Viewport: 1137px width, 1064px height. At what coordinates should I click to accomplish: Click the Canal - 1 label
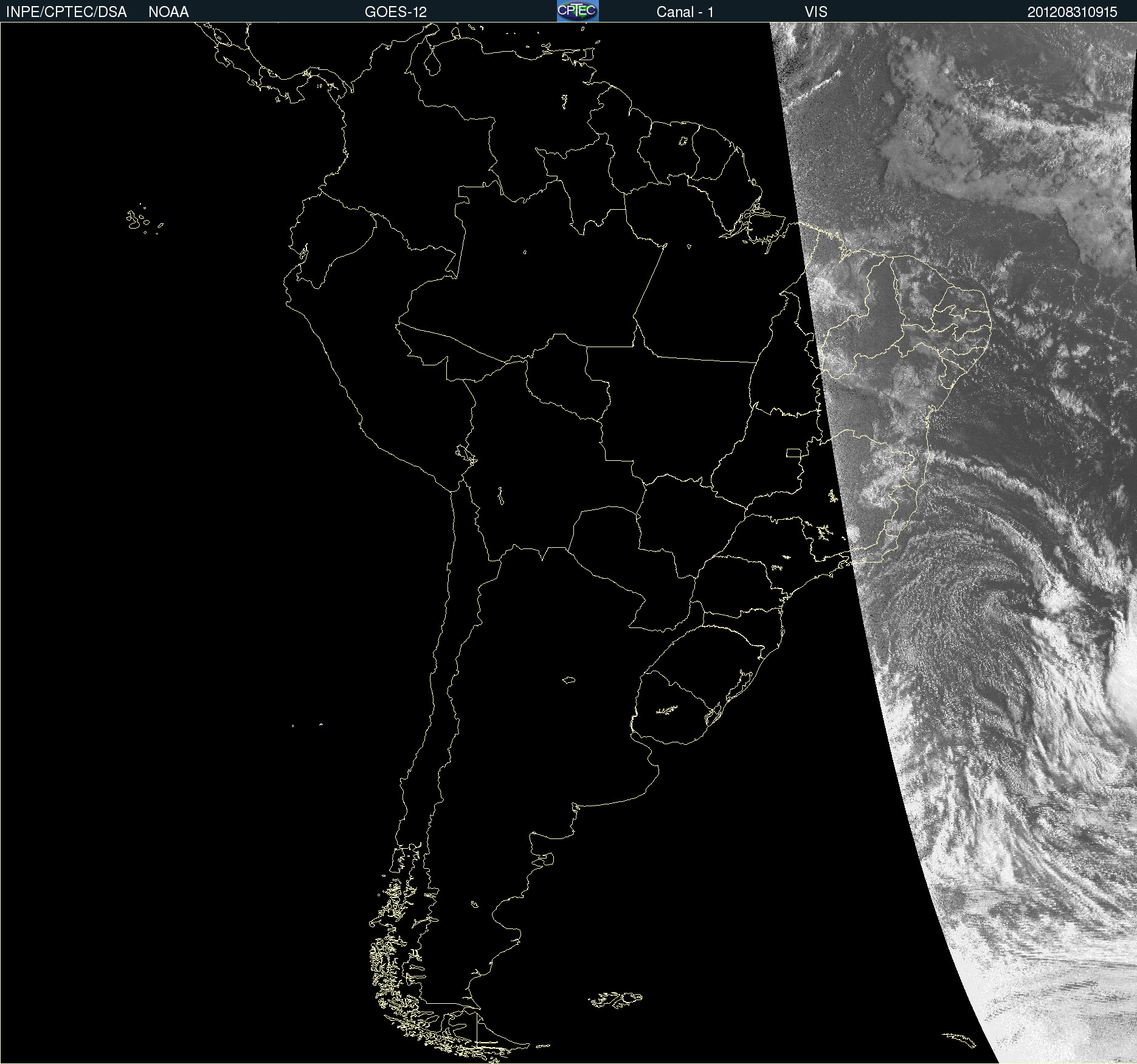tap(685, 12)
